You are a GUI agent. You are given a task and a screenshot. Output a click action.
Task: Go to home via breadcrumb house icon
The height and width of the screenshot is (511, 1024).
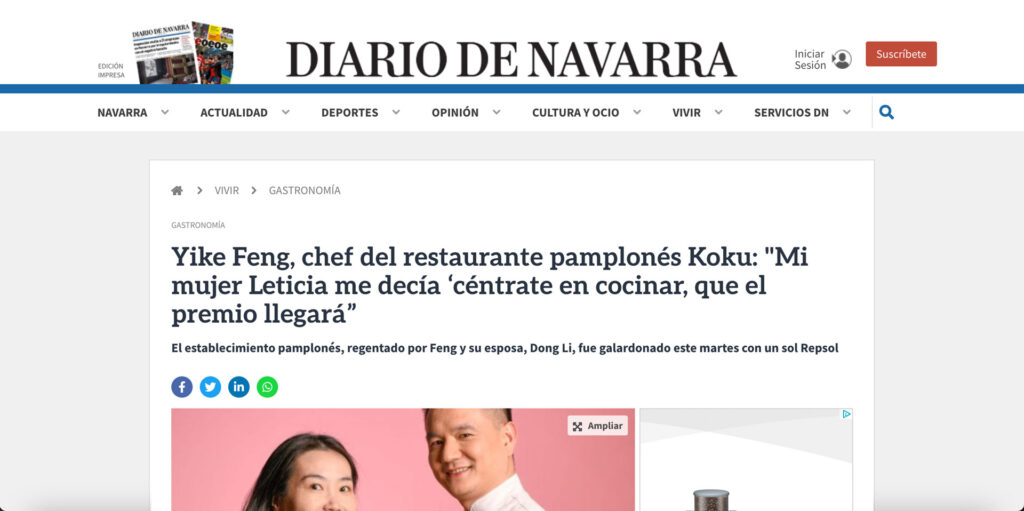177,191
